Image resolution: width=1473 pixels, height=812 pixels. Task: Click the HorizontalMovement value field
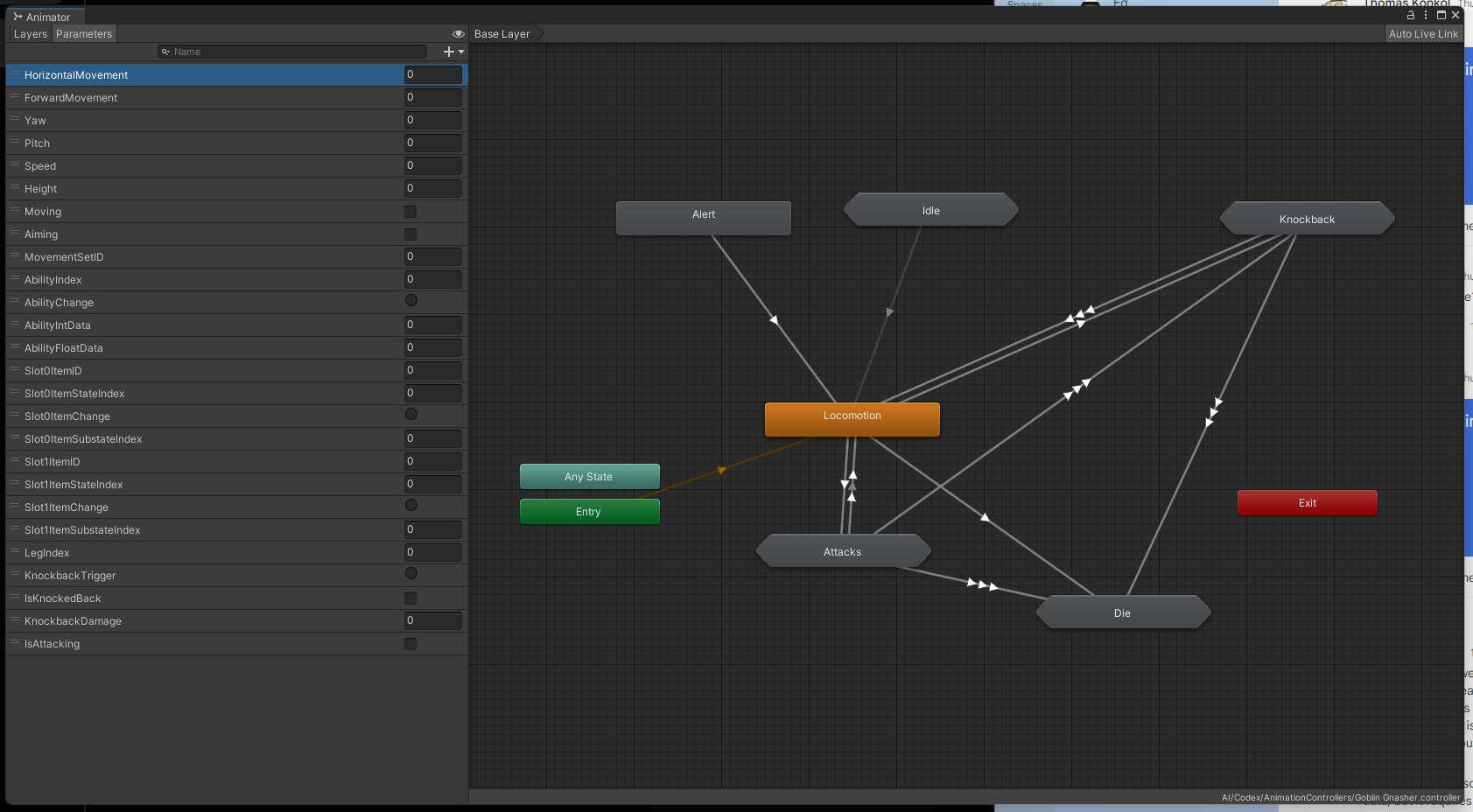(x=433, y=74)
